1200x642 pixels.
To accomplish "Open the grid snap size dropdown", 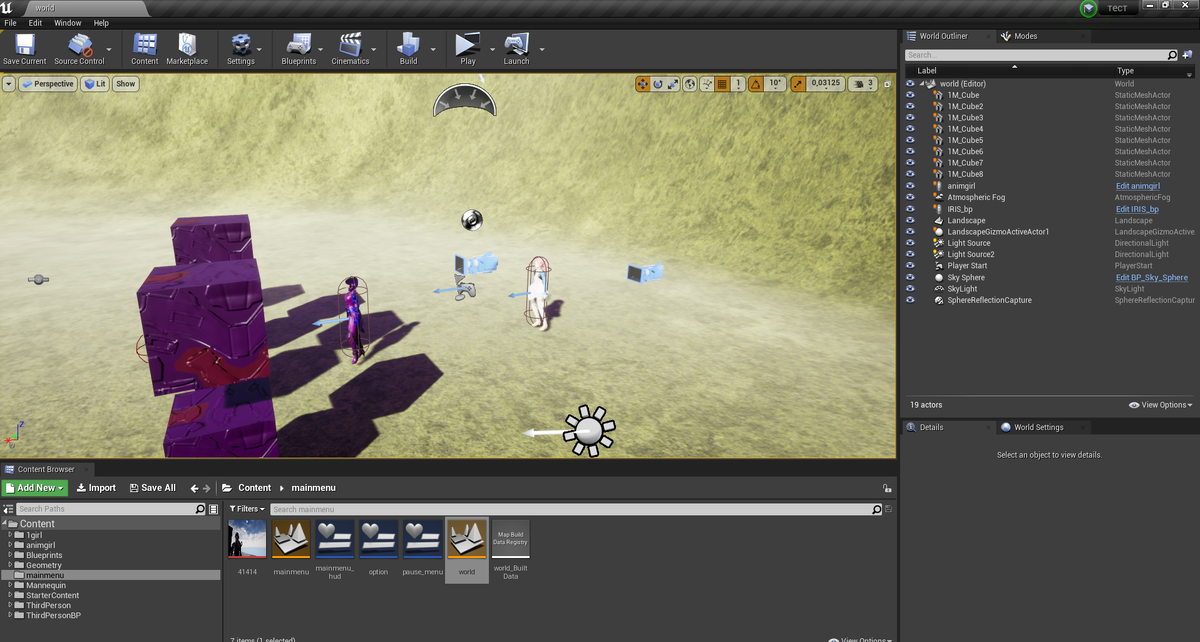I will coord(737,84).
